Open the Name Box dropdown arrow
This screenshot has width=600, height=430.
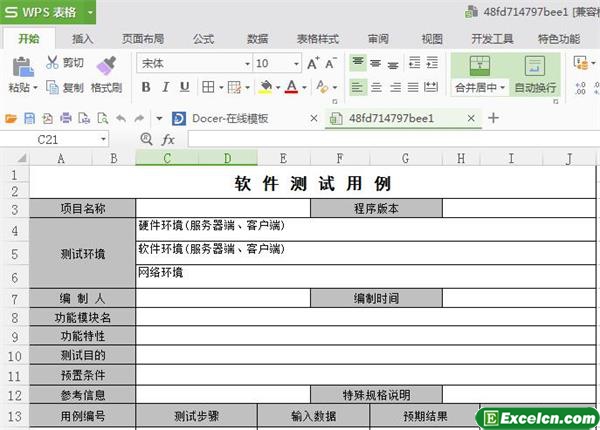[x=103, y=139]
